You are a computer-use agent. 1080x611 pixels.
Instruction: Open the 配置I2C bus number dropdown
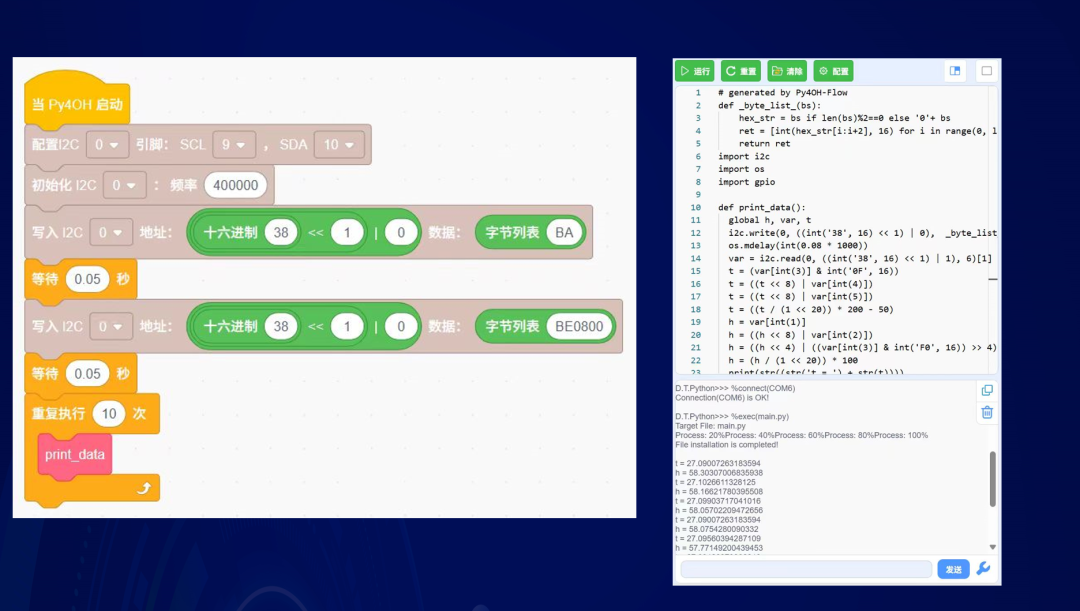(107, 145)
